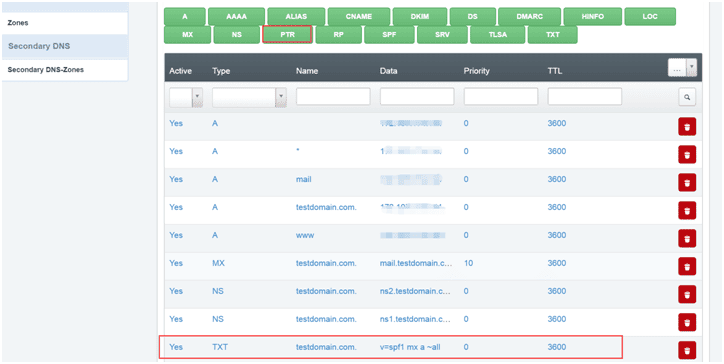
Task: Add a new DKIM record
Action: (420, 17)
